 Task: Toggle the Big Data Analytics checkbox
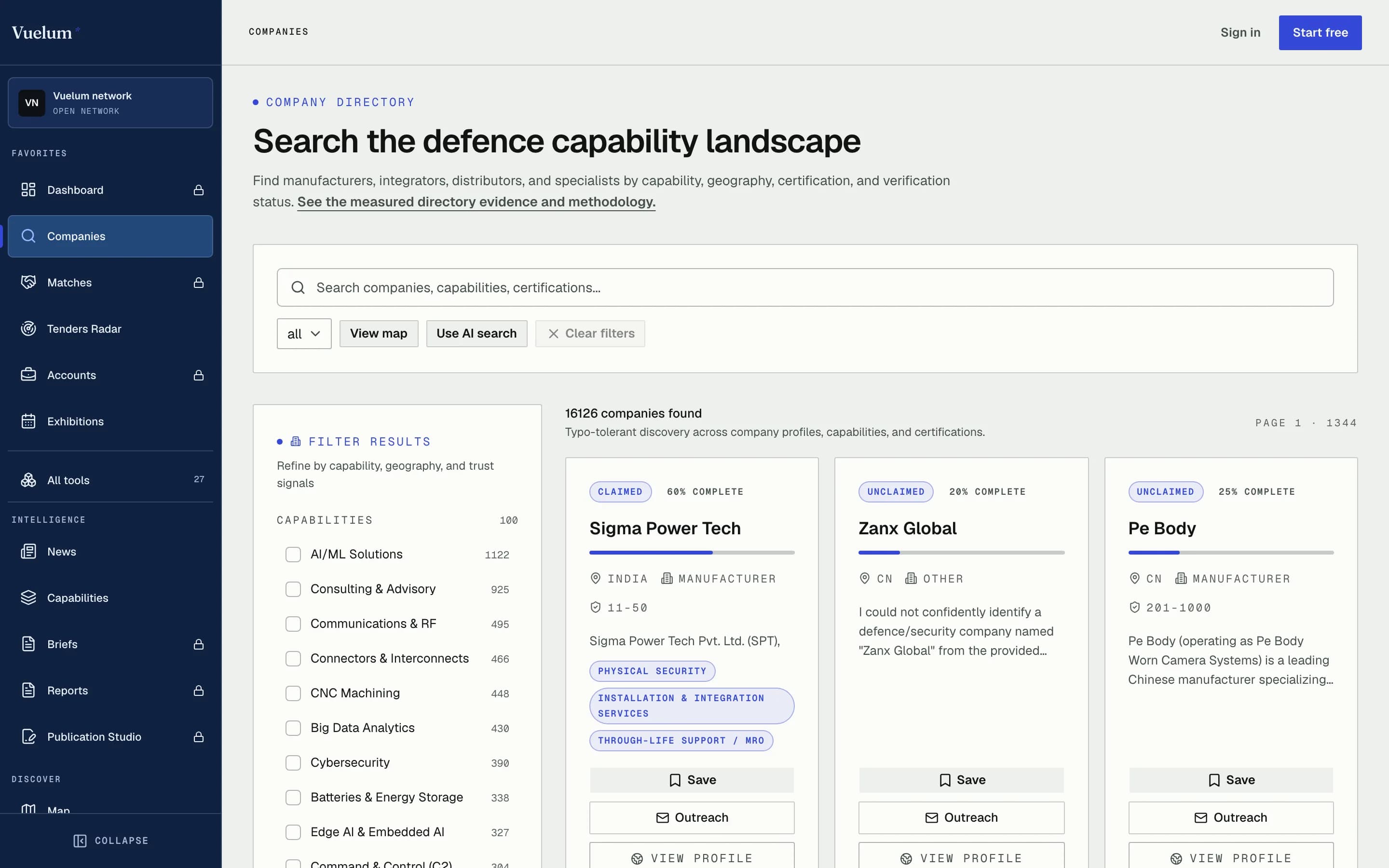(x=293, y=728)
